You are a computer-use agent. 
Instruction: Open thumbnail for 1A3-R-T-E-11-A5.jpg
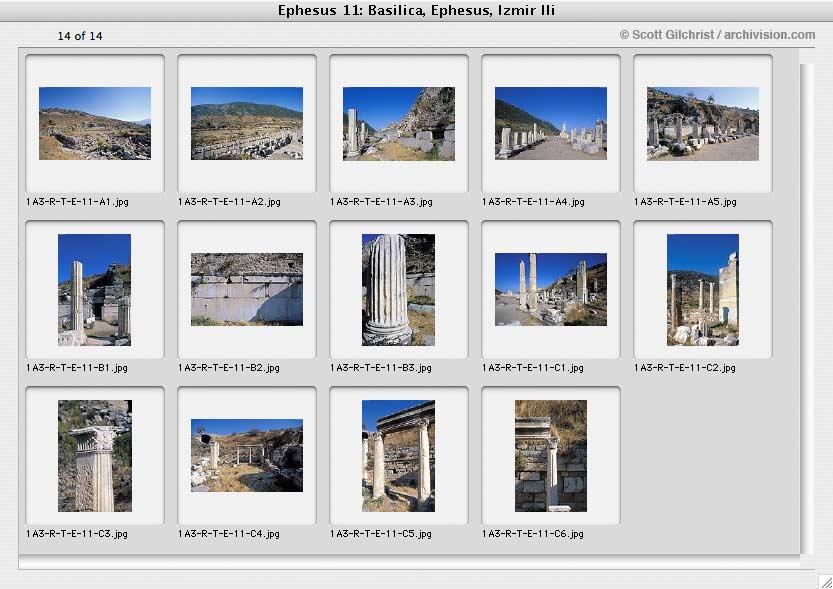(x=702, y=123)
